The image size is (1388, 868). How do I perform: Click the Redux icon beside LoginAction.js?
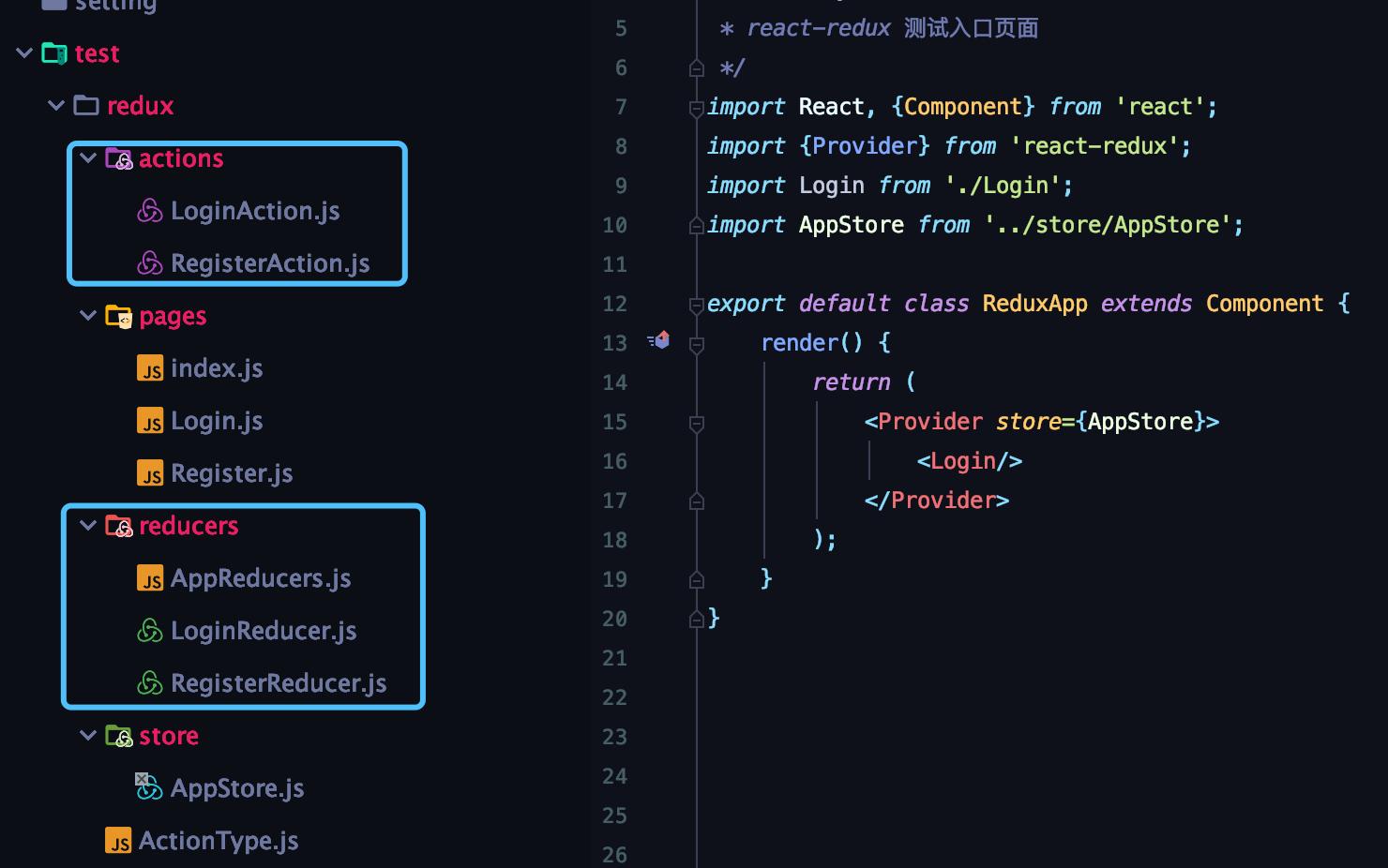150,211
